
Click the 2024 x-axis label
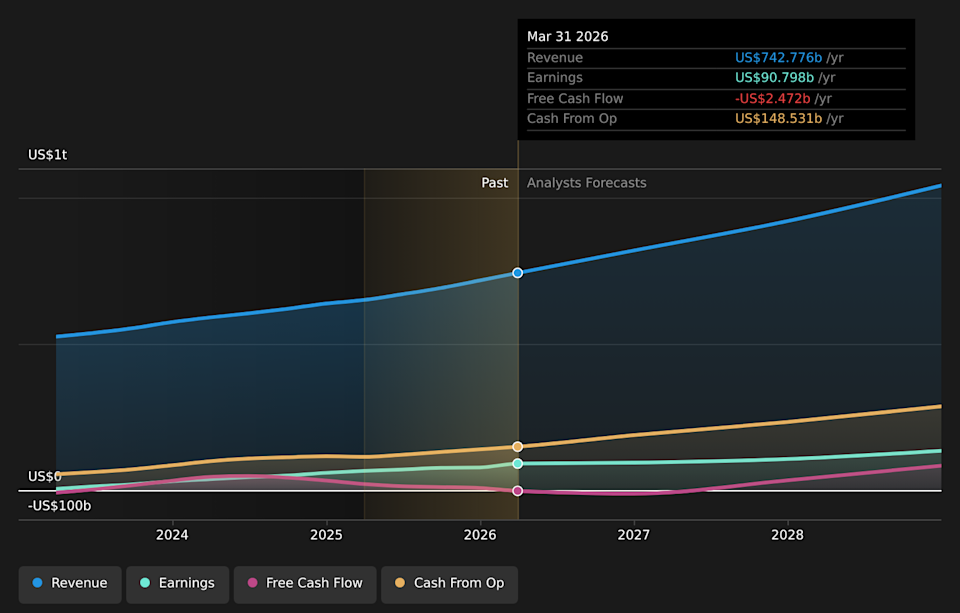pyautogui.click(x=172, y=535)
